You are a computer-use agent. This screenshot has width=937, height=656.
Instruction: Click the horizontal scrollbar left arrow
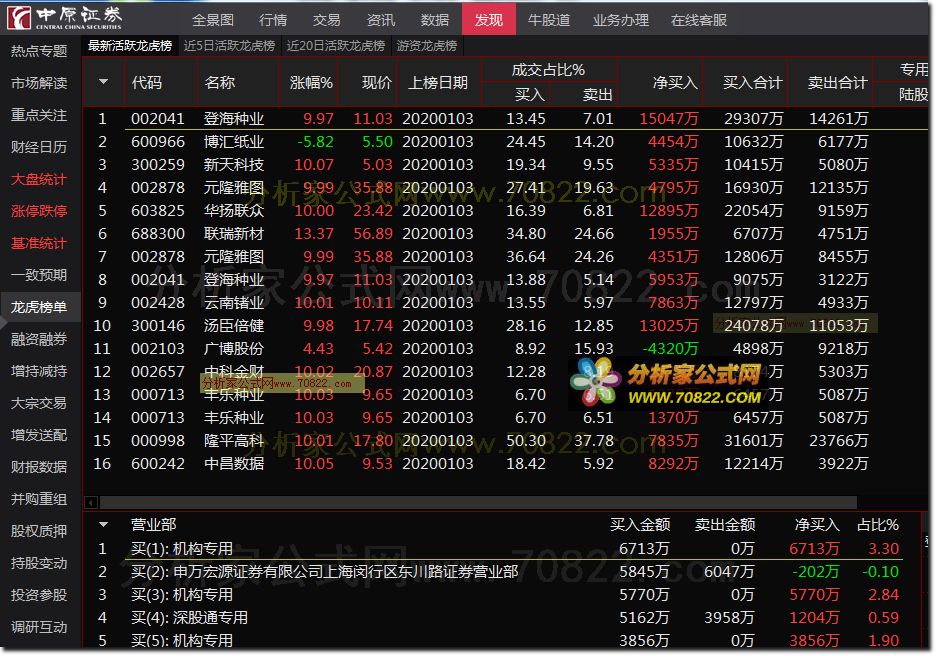[91, 502]
